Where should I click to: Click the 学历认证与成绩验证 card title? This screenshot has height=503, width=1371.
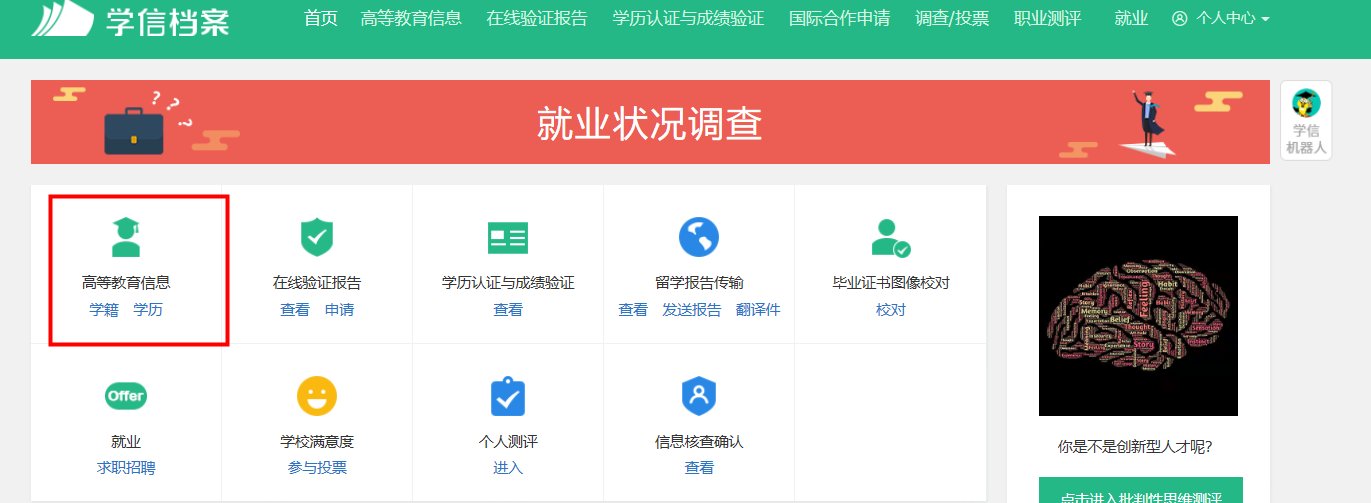click(508, 283)
